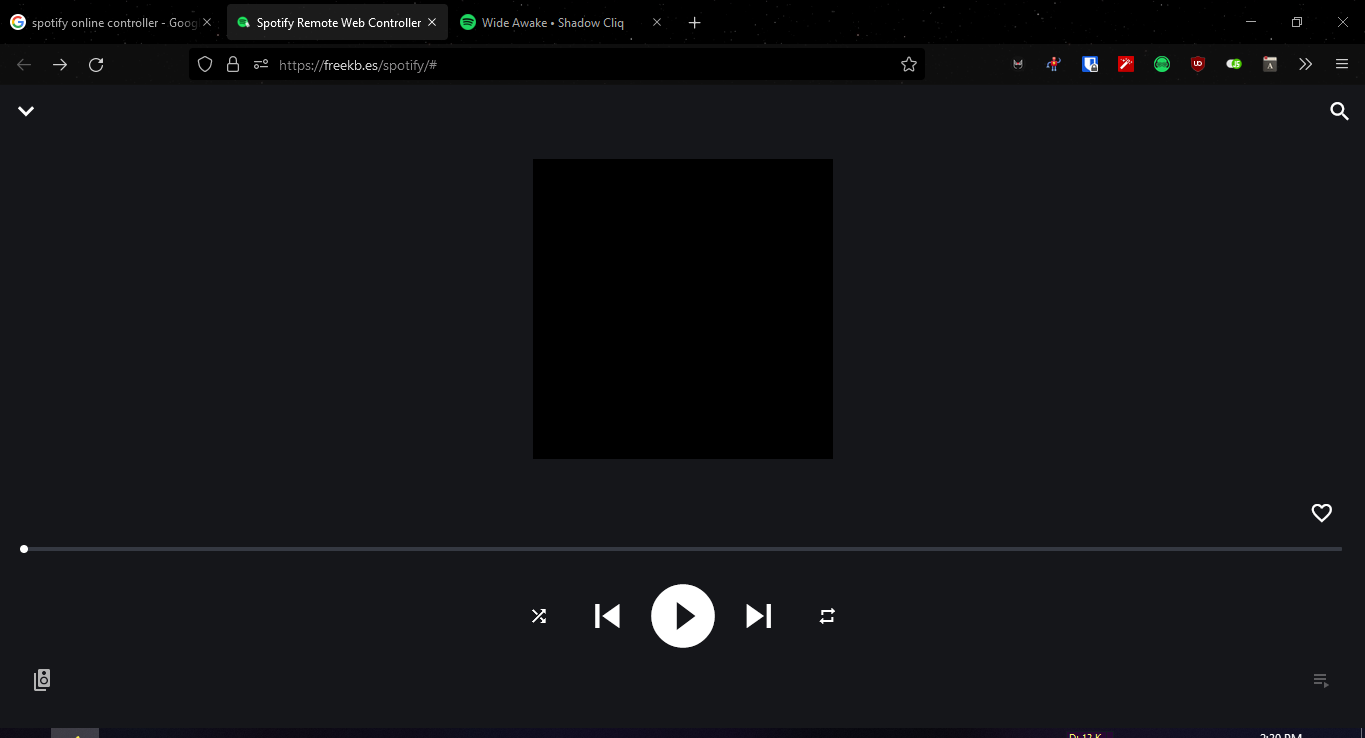
Task: Open the dictionary letter A extension
Action: (1270, 64)
